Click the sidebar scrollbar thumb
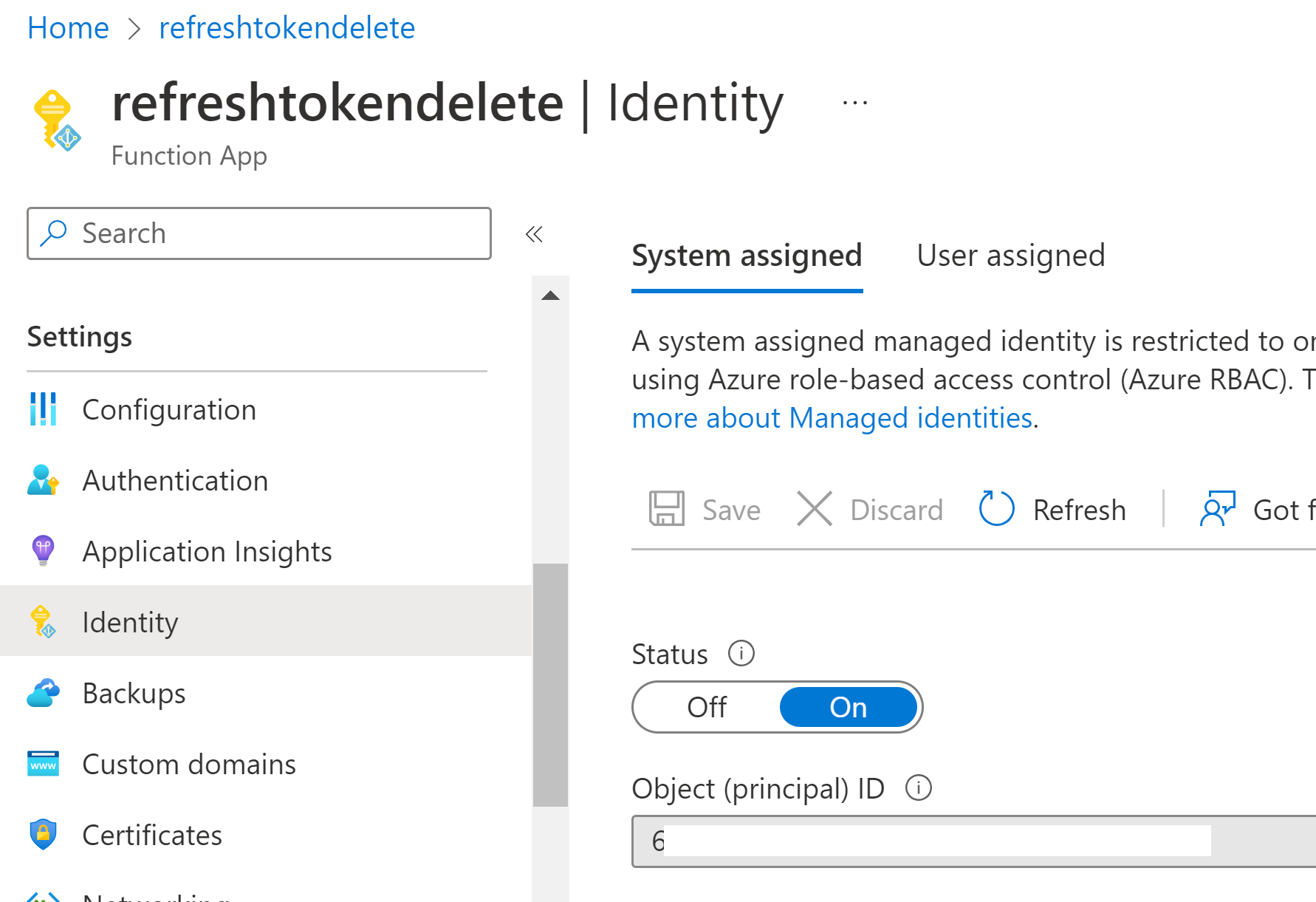This screenshot has height=902, width=1316. coord(550,685)
